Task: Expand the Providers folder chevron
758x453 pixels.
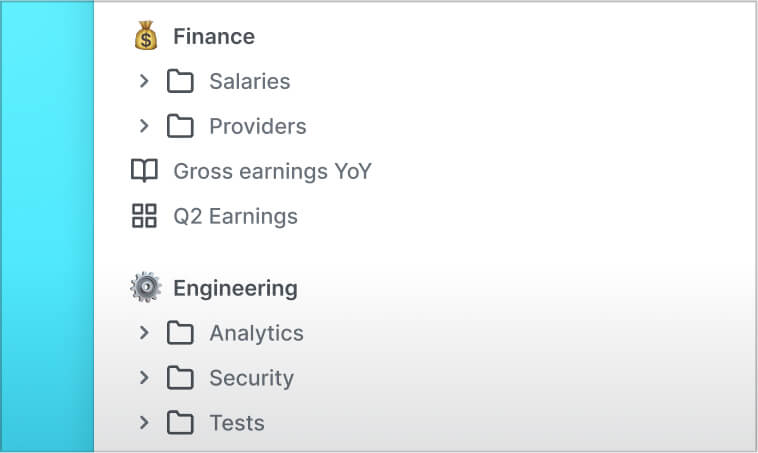Action: (x=144, y=126)
